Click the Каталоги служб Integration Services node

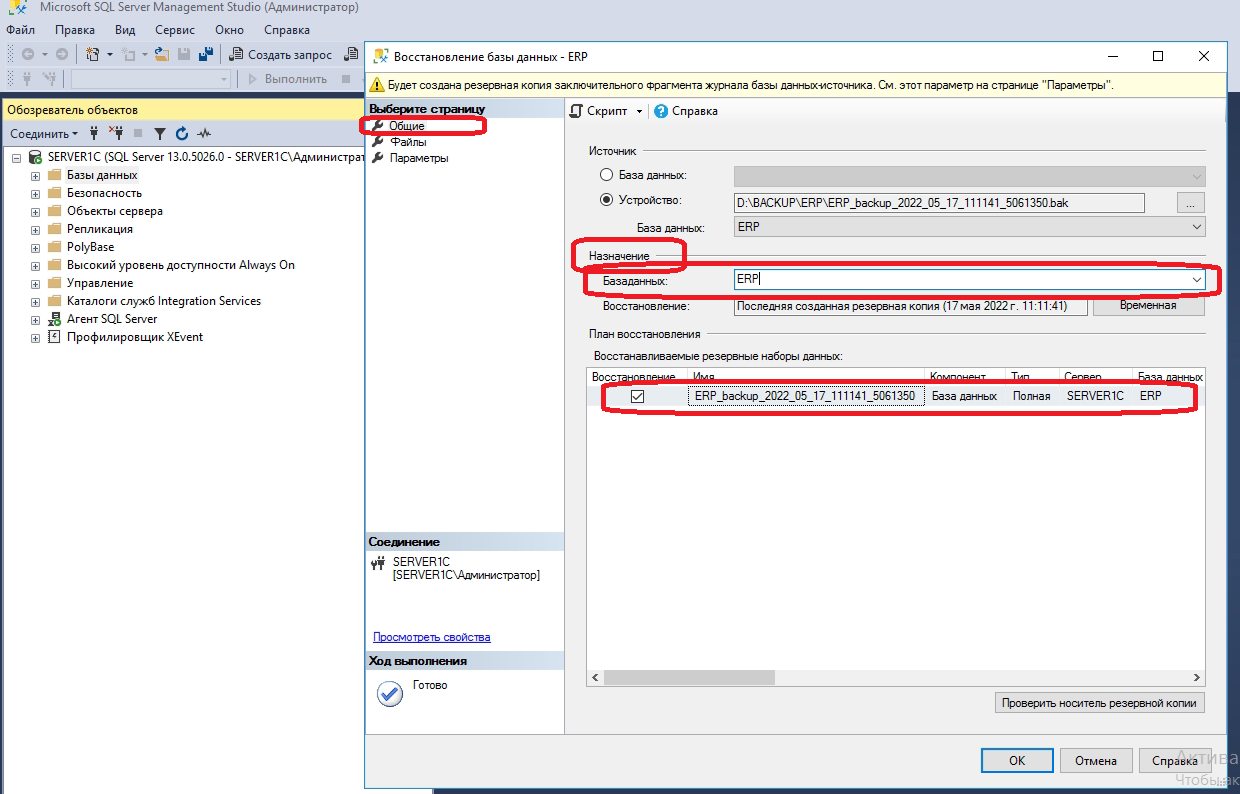point(164,301)
